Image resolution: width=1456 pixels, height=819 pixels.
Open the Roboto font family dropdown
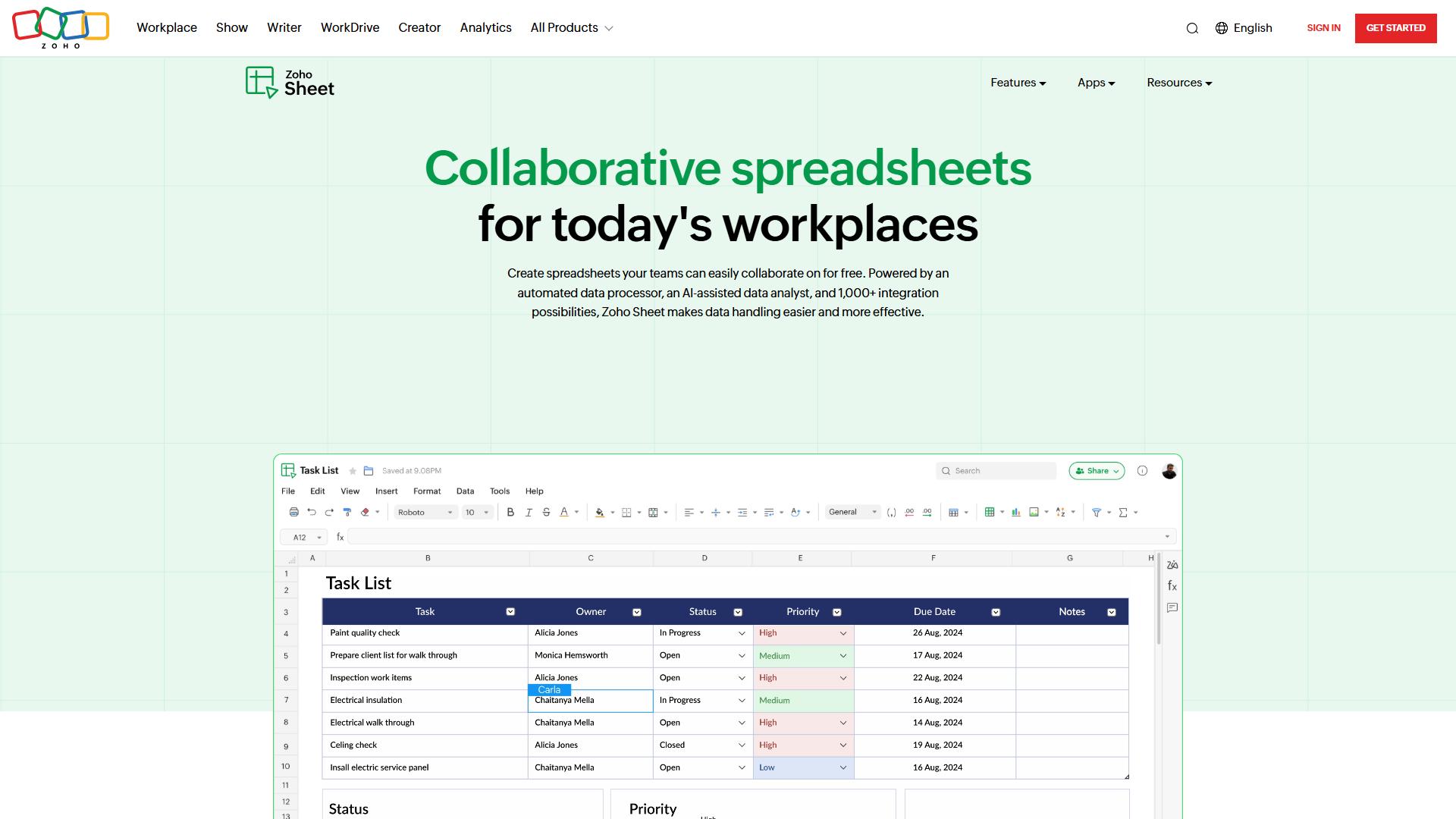pyautogui.click(x=425, y=513)
